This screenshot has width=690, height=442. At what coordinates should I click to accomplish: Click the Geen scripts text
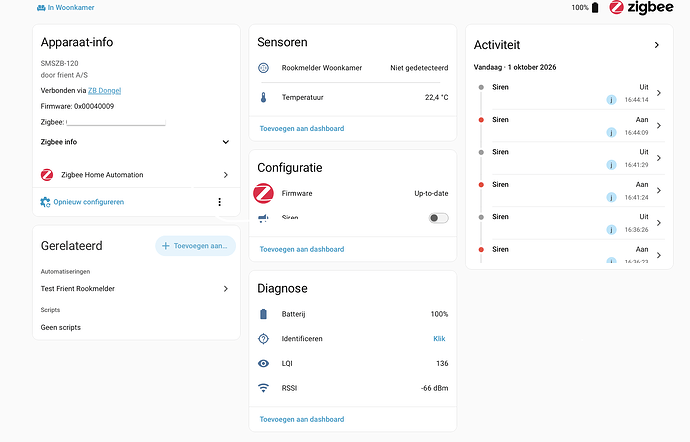(x=61, y=328)
